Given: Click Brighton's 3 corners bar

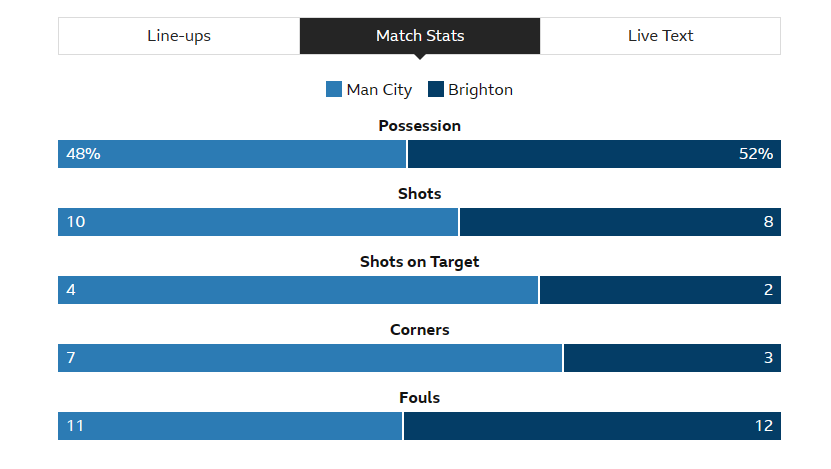Looking at the screenshot, I should tap(672, 358).
